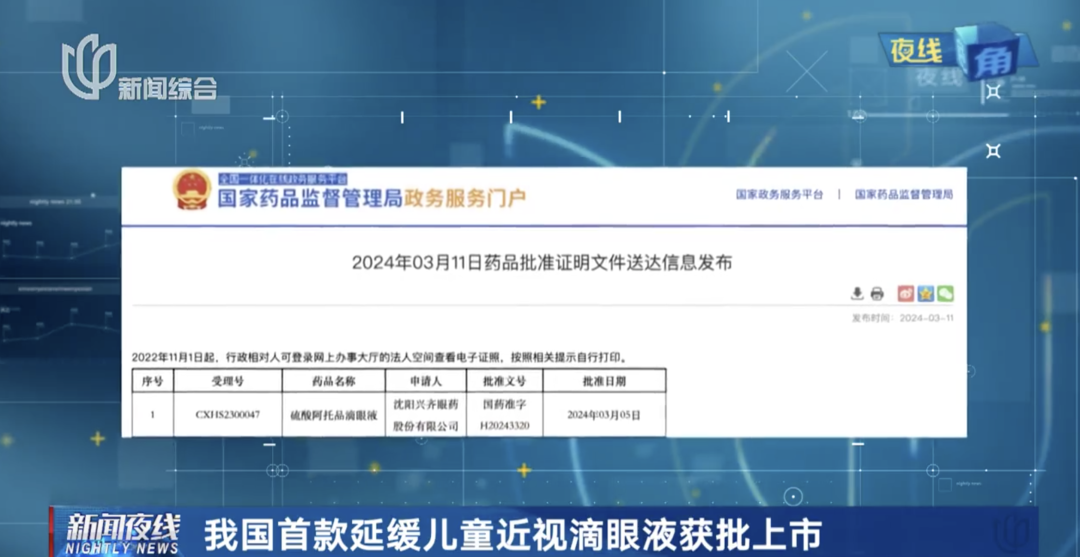1080x557 pixels.
Task: Click the 新闻综合 channel logo
Action: 138,70
